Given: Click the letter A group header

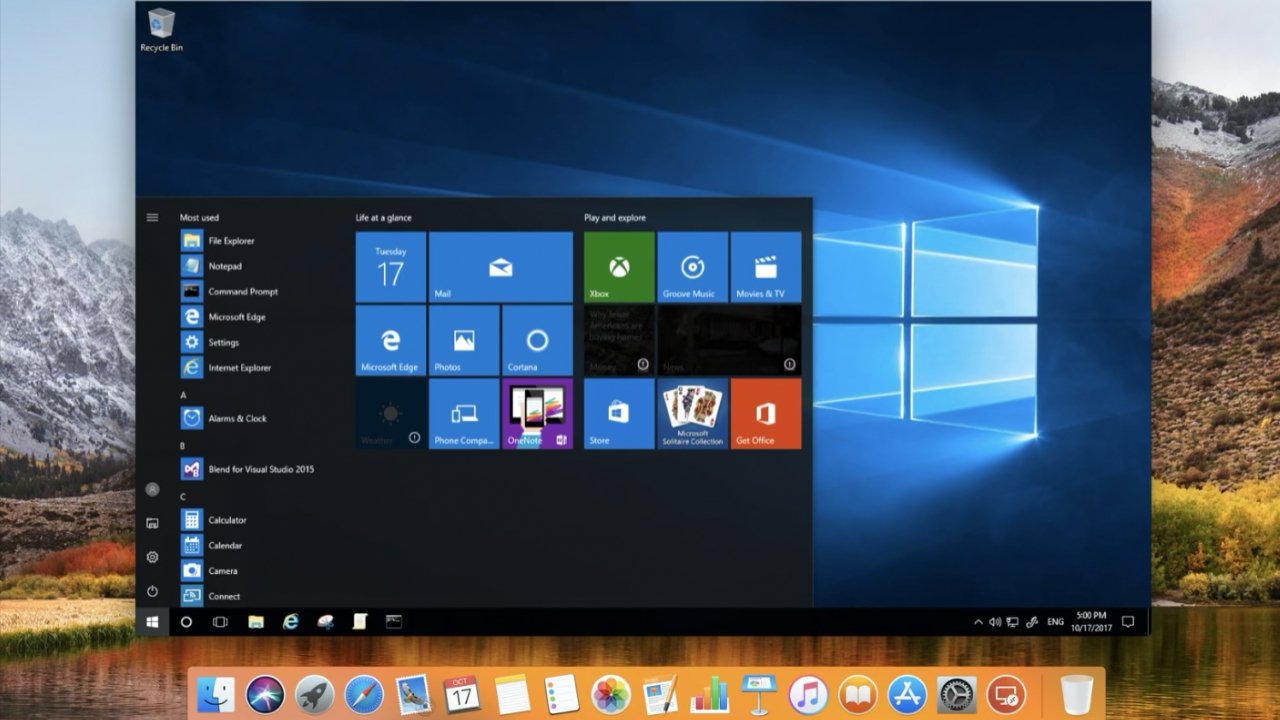Looking at the screenshot, I should click(x=183, y=395).
